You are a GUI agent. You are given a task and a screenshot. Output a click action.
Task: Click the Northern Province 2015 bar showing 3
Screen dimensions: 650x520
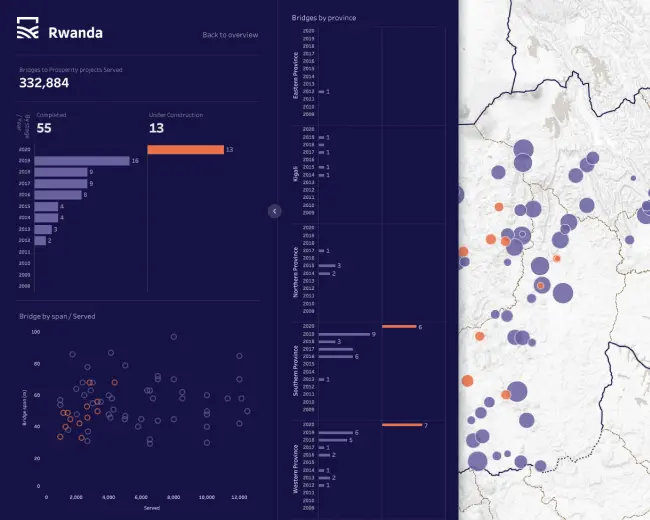pos(326,266)
